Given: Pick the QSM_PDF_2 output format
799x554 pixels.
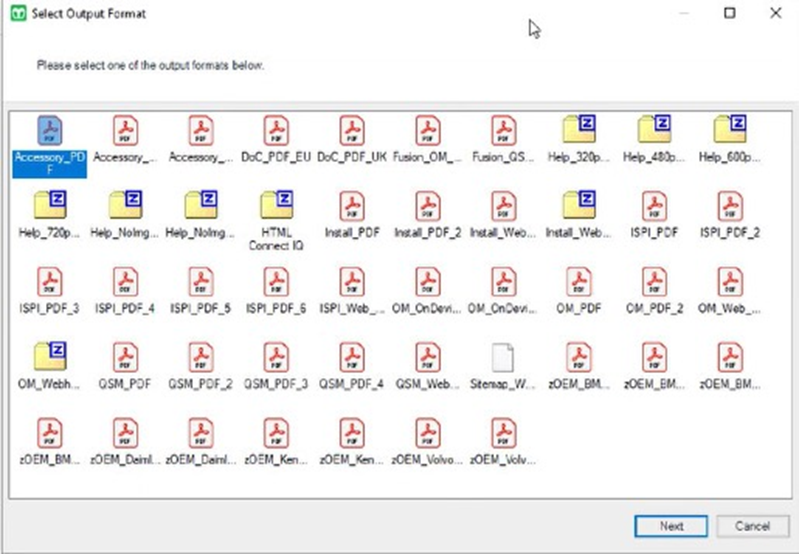Looking at the screenshot, I should pyautogui.click(x=201, y=365).
